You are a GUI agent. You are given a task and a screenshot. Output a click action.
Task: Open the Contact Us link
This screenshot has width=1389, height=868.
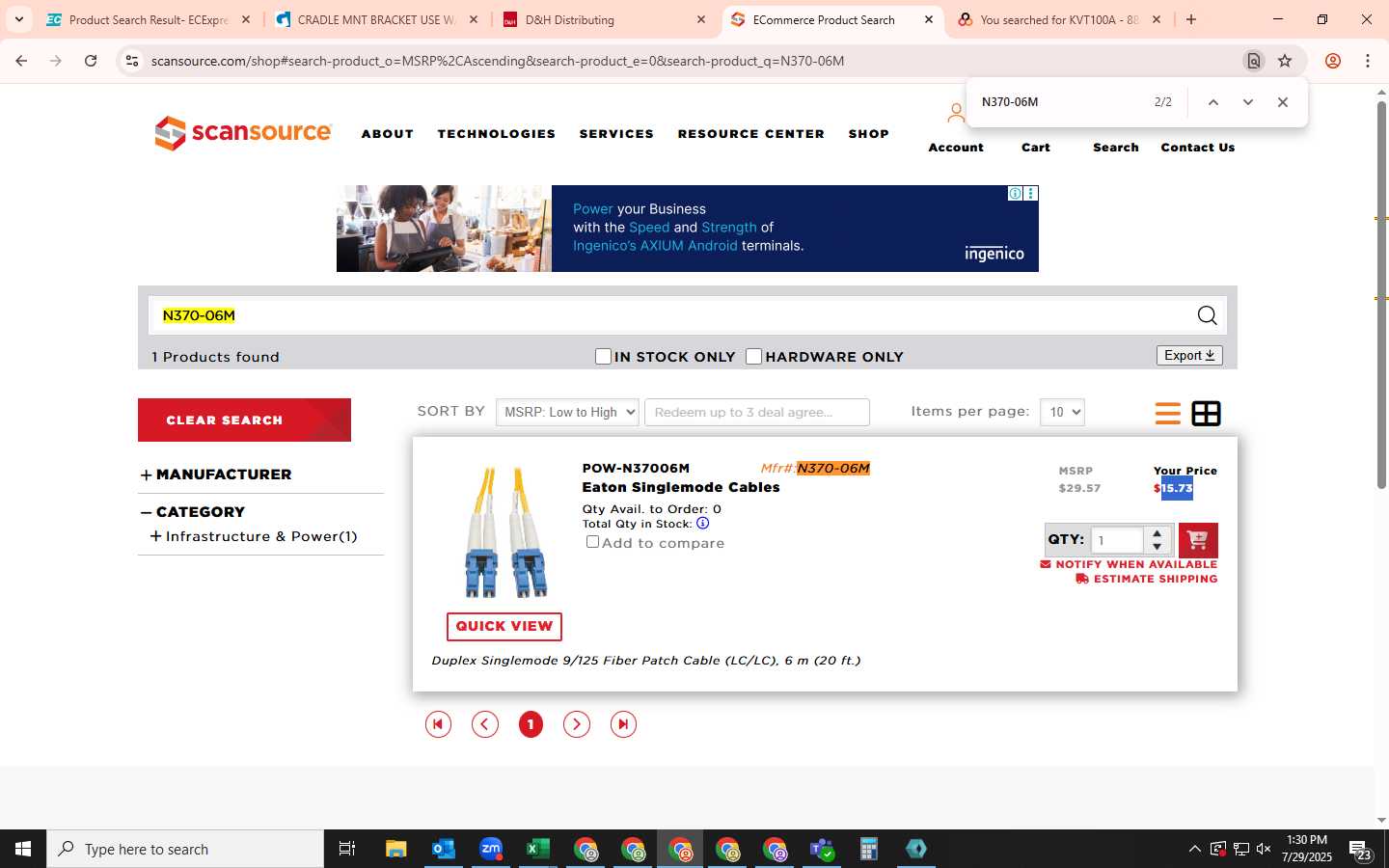[1198, 148]
